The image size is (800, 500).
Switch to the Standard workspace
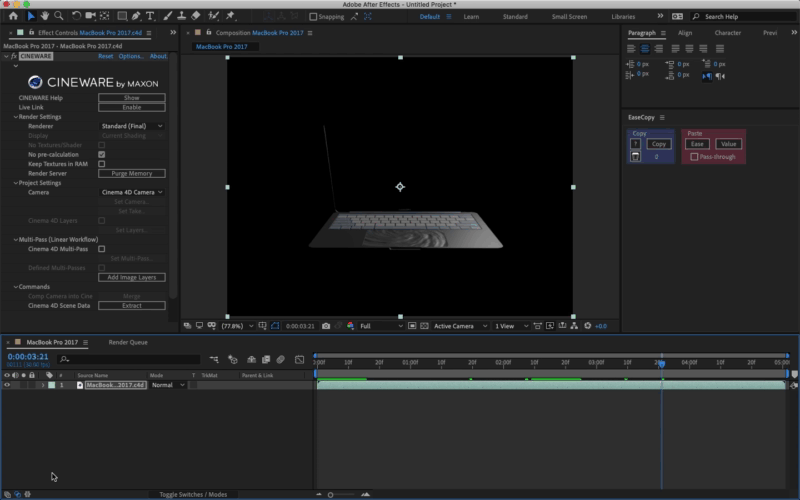coord(515,17)
